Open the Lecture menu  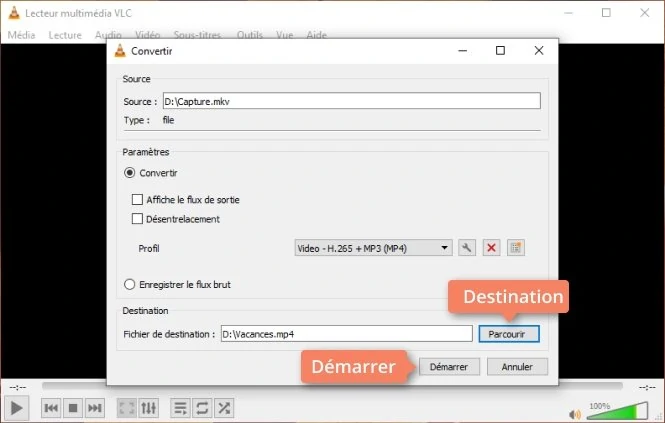pyautogui.click(x=65, y=35)
